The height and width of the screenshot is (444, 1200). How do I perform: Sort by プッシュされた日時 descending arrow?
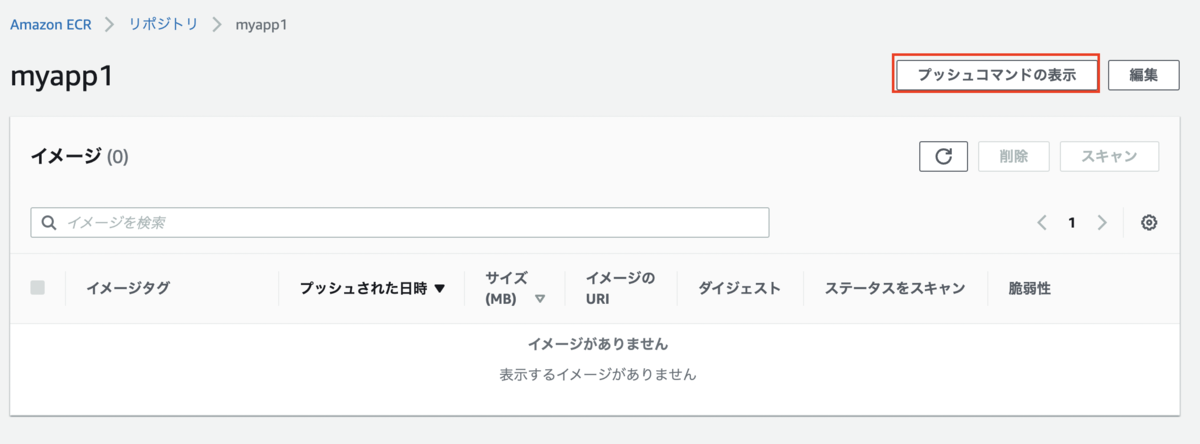click(x=440, y=289)
